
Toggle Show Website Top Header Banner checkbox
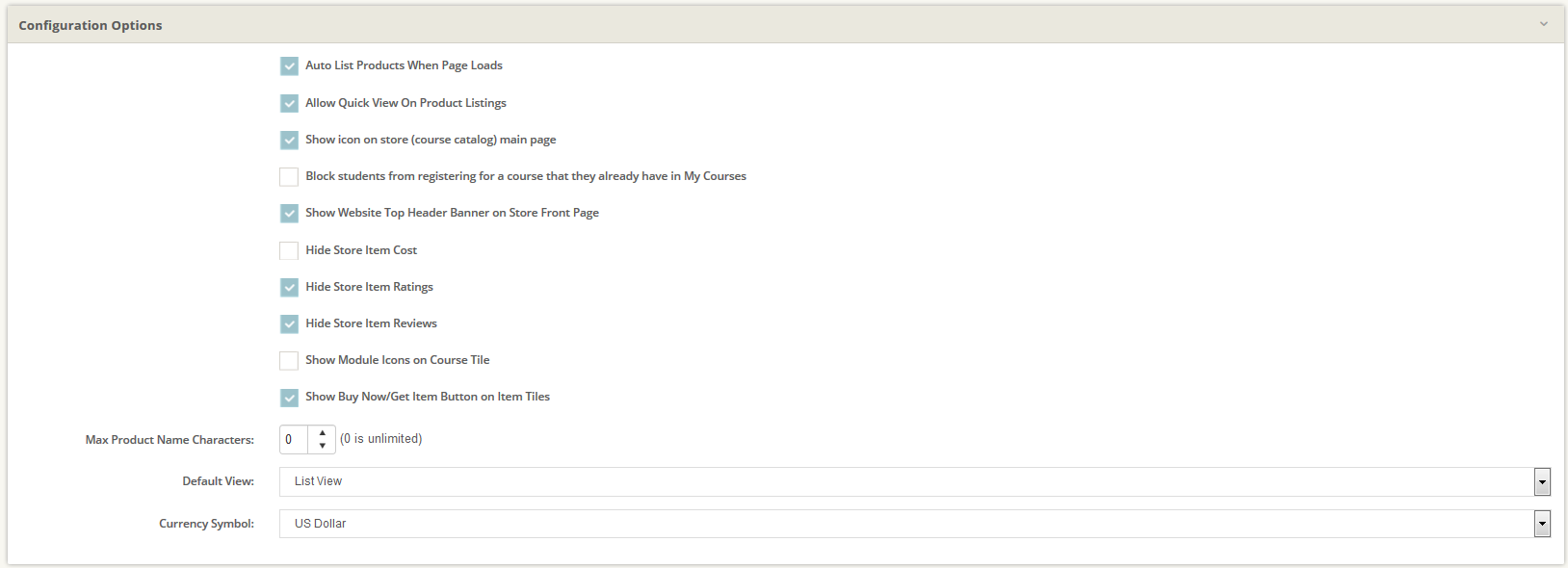[x=289, y=214]
